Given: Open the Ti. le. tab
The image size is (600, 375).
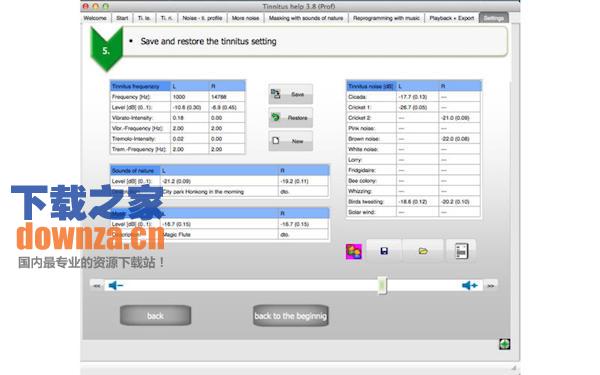Looking at the screenshot, I should click(x=144, y=18).
